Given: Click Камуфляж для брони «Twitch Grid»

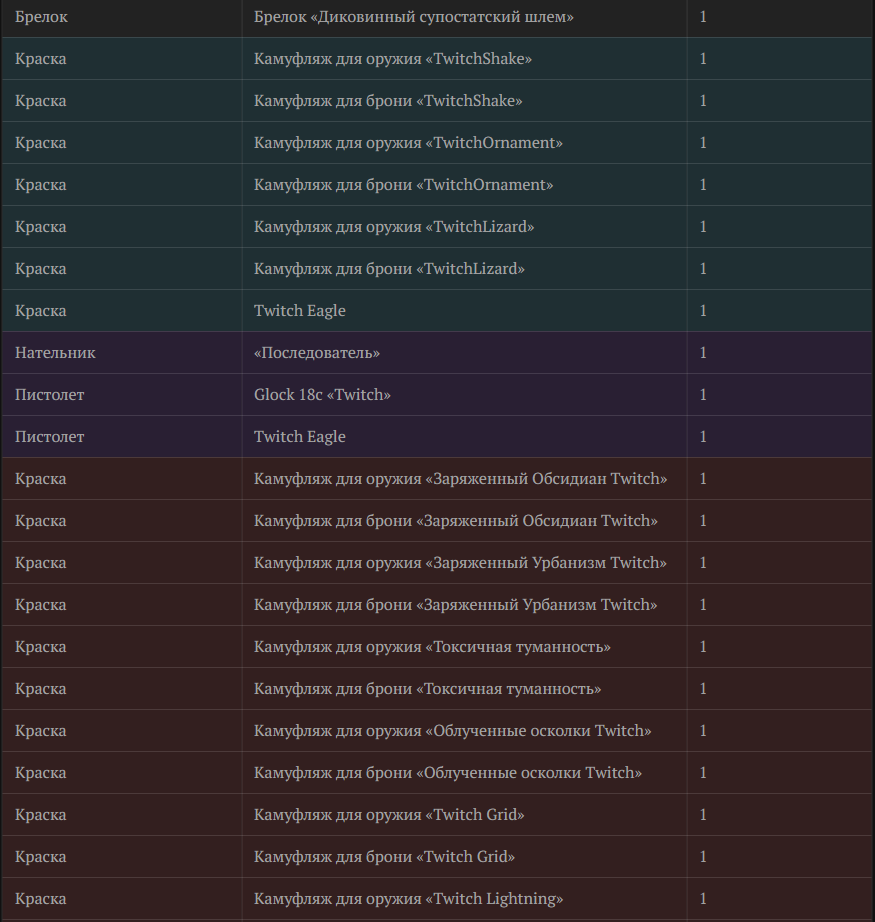Looking at the screenshot, I should pyautogui.click(x=385, y=857).
